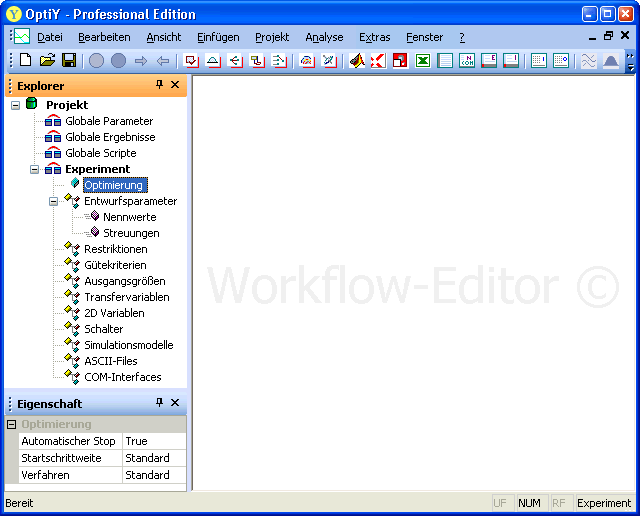Click the Automatischer Stop value True
This screenshot has width=640, height=516.
153,441
